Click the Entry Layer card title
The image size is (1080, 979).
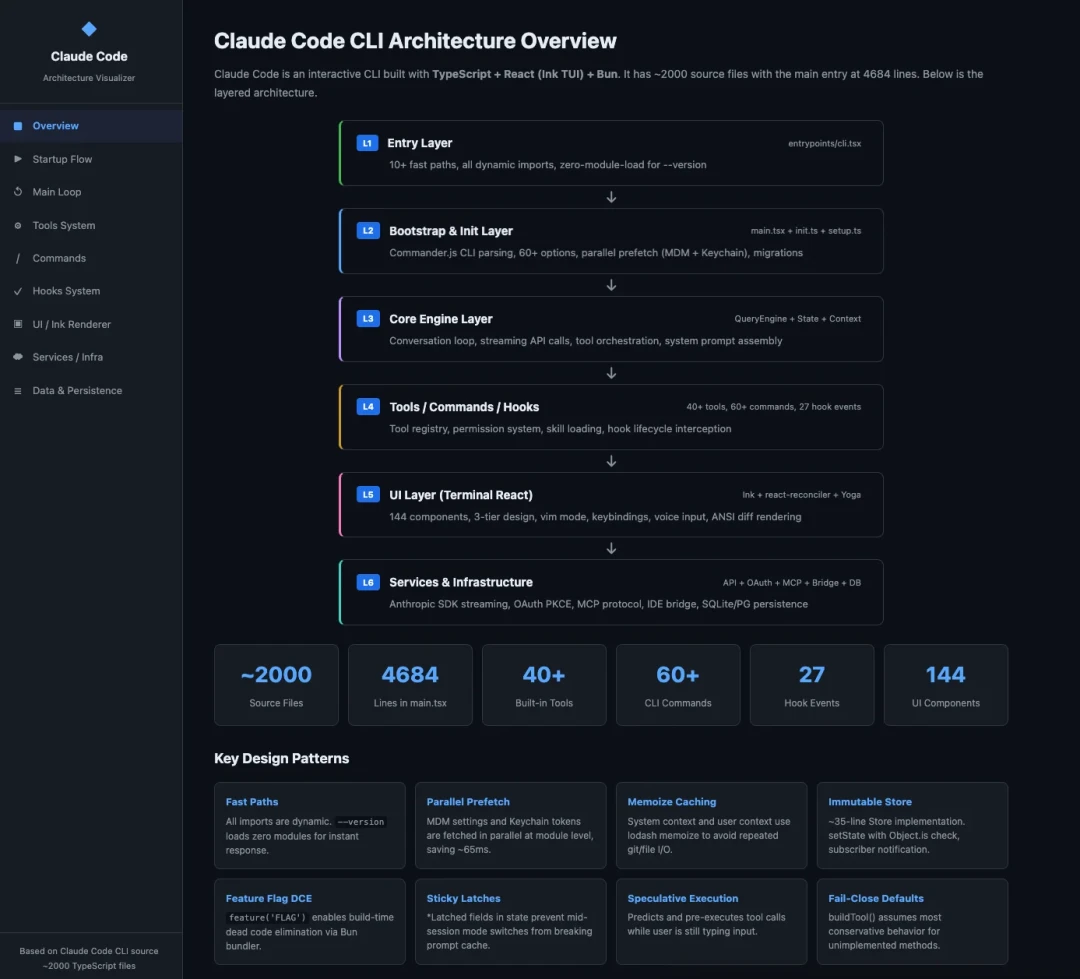(x=419, y=143)
